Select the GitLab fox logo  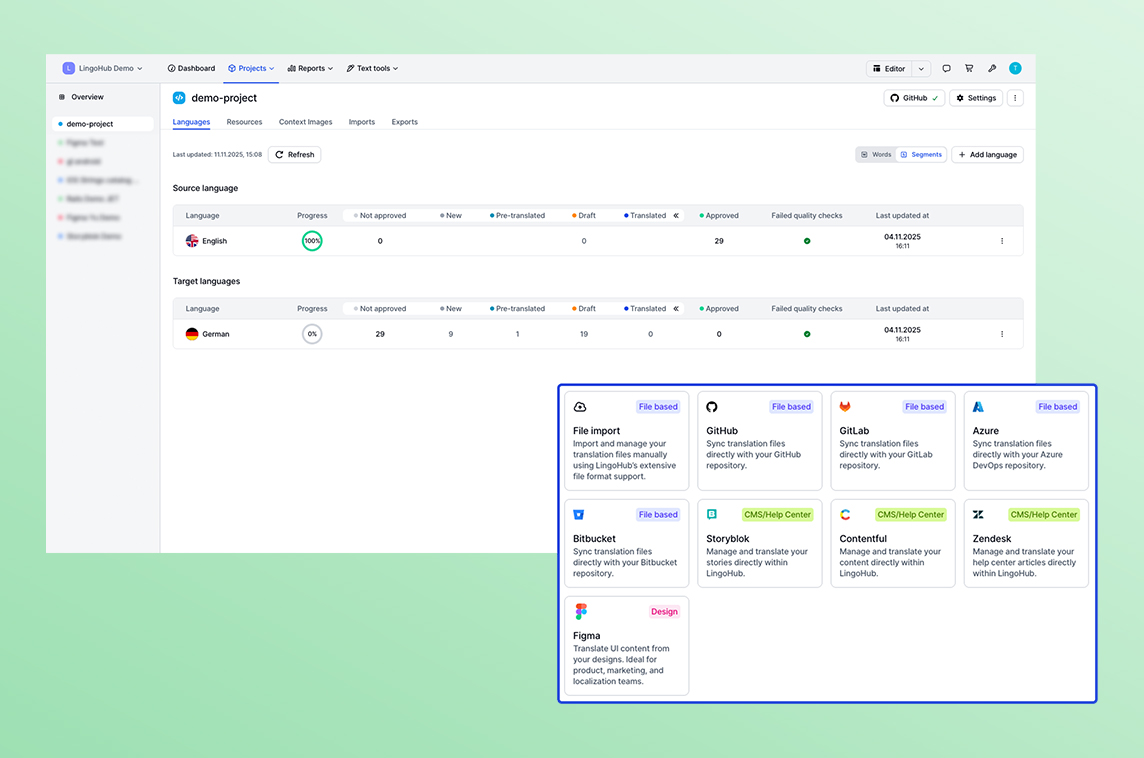coord(845,407)
